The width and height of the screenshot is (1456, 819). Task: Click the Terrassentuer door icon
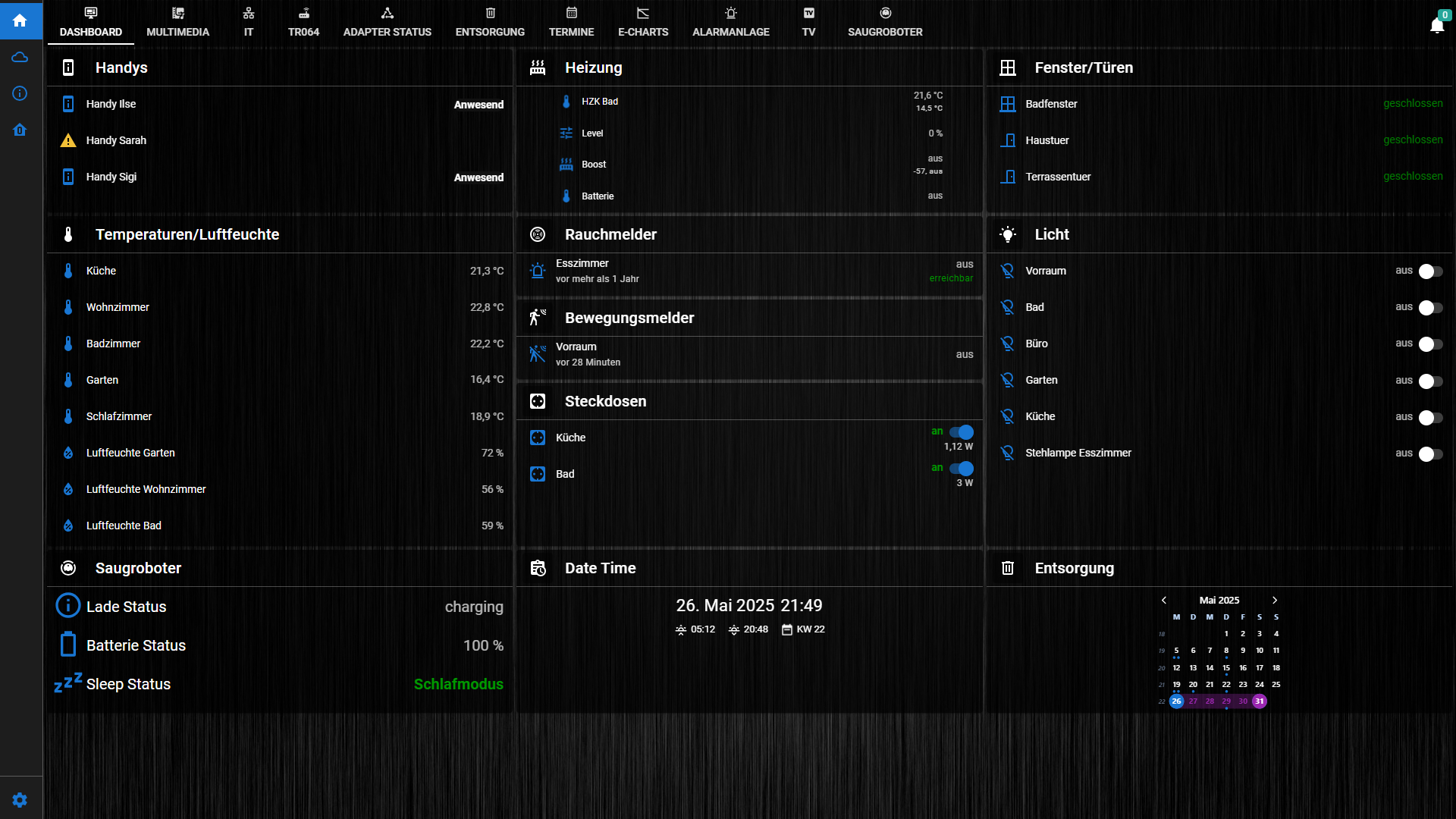1008,177
